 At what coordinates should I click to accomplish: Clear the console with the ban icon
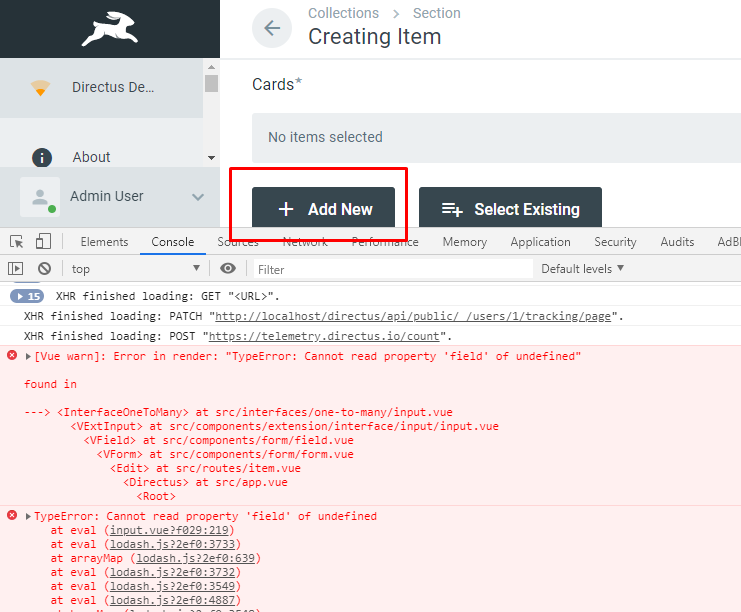[44, 269]
